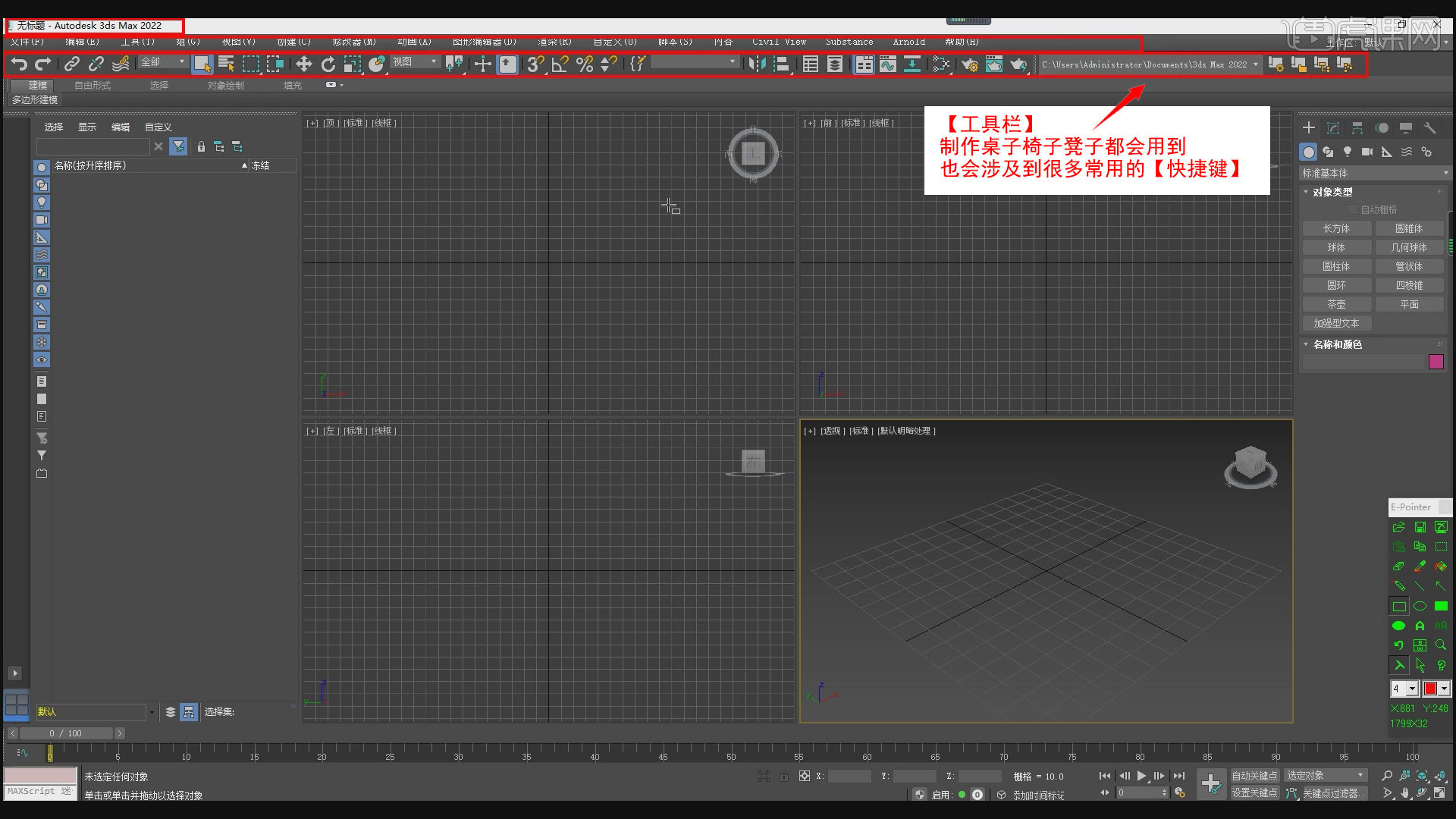Select the Select and Move tool

[x=303, y=64]
